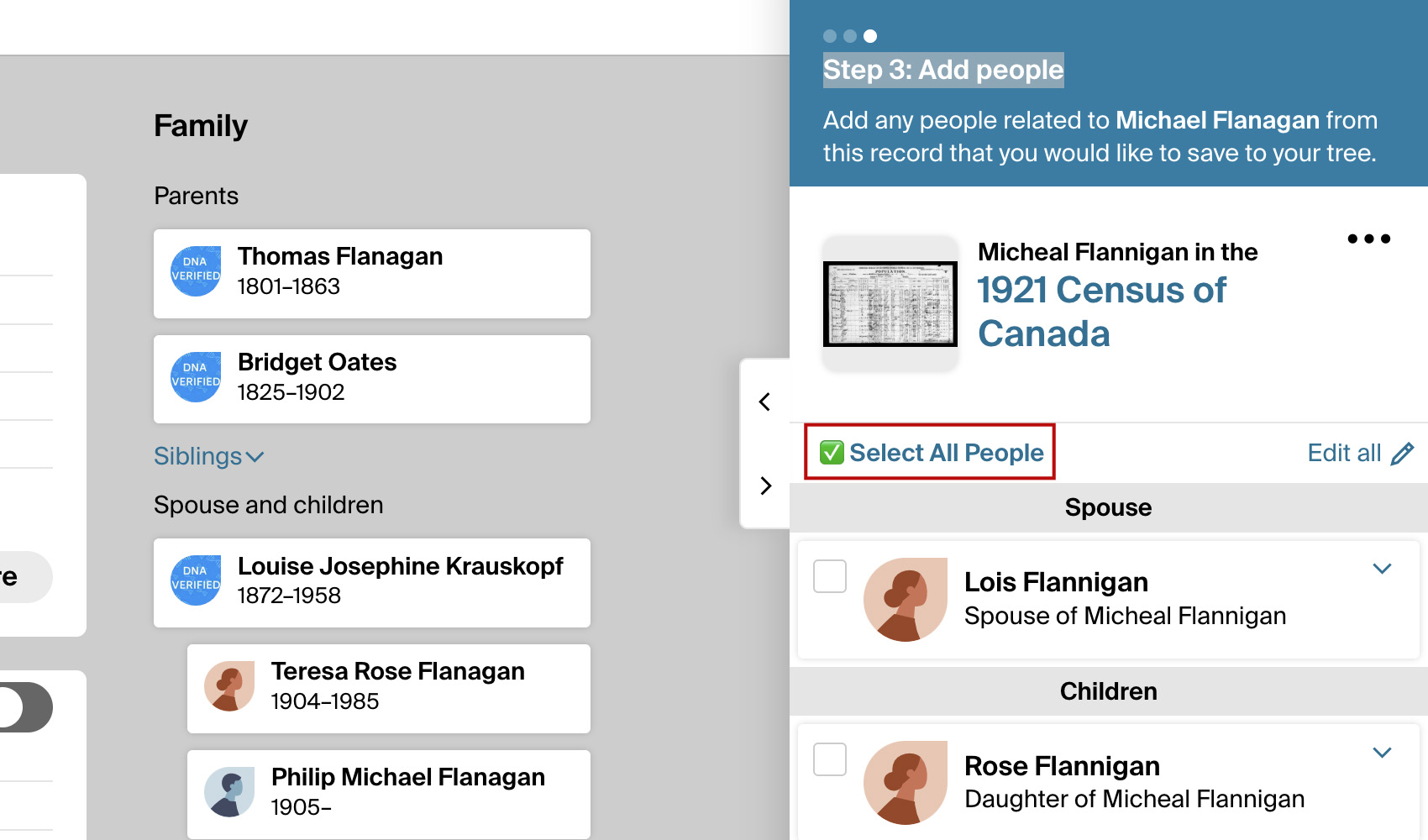1428x840 pixels.
Task: Click the next arrow on the side panel
Action: tap(764, 486)
